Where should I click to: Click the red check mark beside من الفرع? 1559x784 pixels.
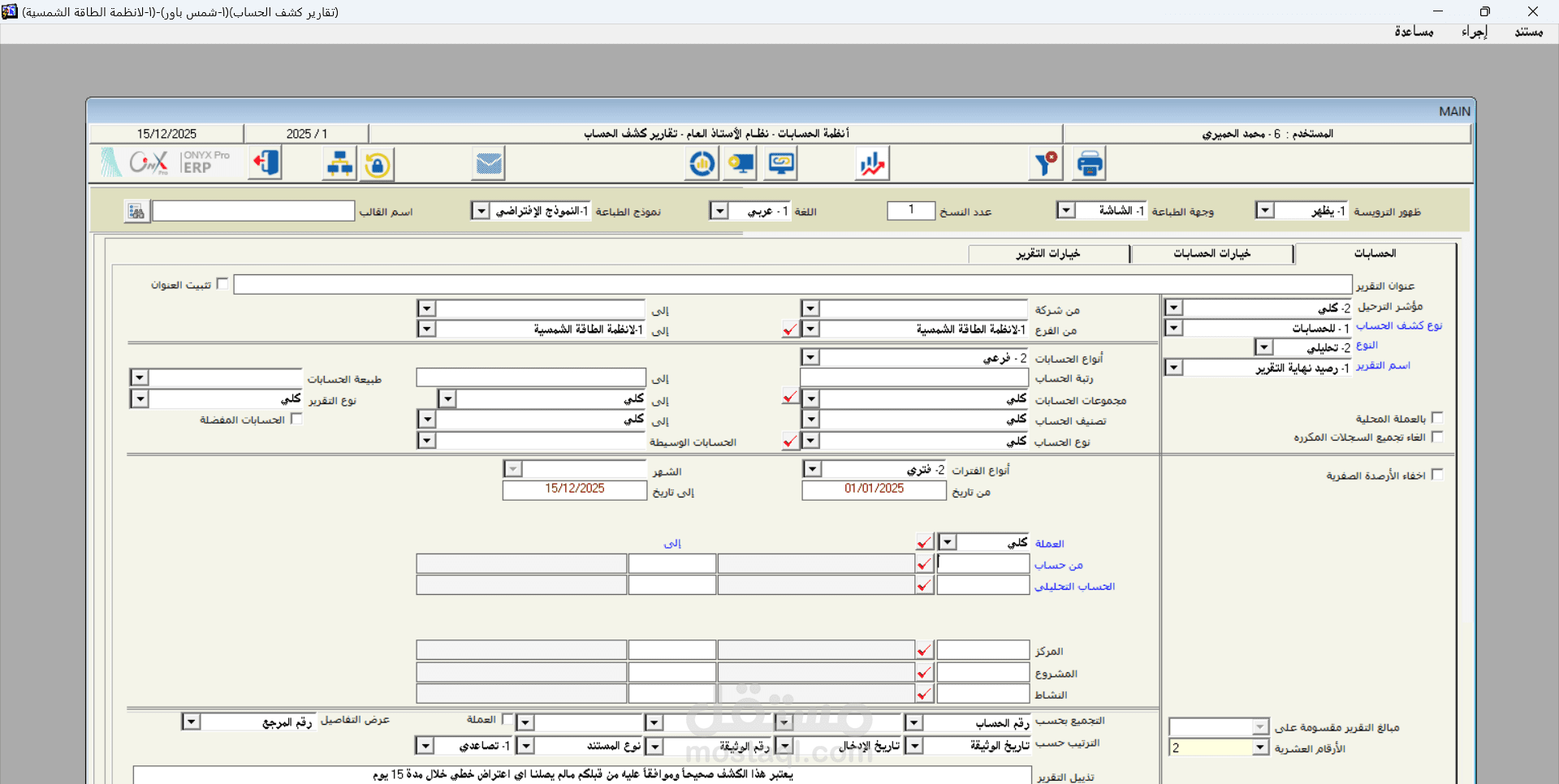point(790,330)
